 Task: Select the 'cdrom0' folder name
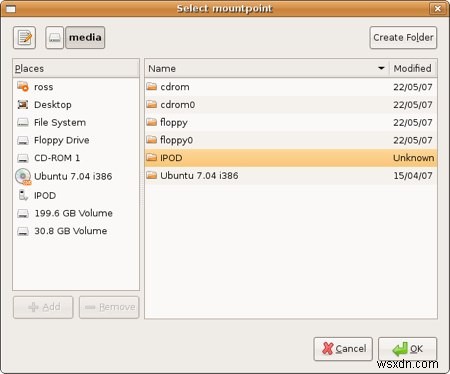point(178,105)
